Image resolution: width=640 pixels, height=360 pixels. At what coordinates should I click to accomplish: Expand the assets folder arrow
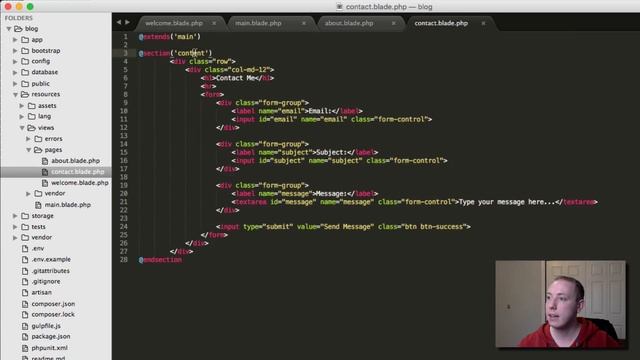click(x=22, y=106)
